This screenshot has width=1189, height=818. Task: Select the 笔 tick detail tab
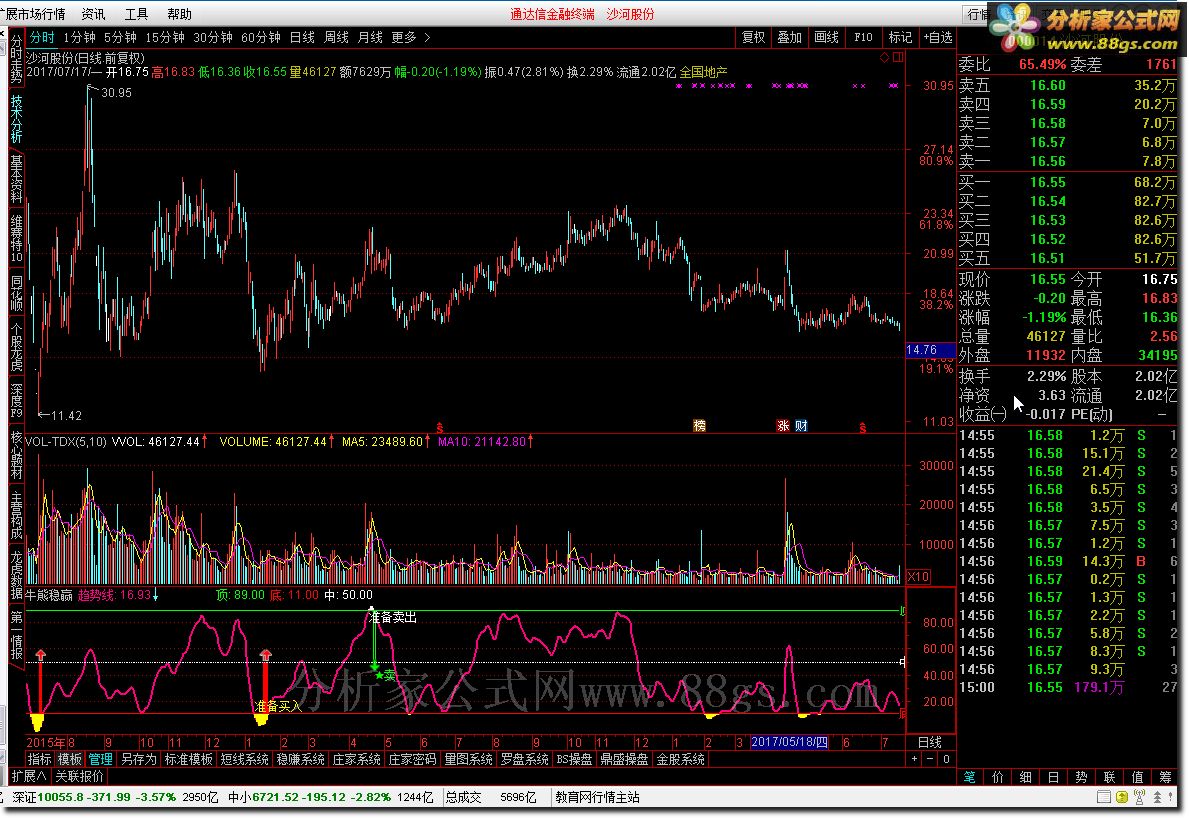(x=970, y=776)
